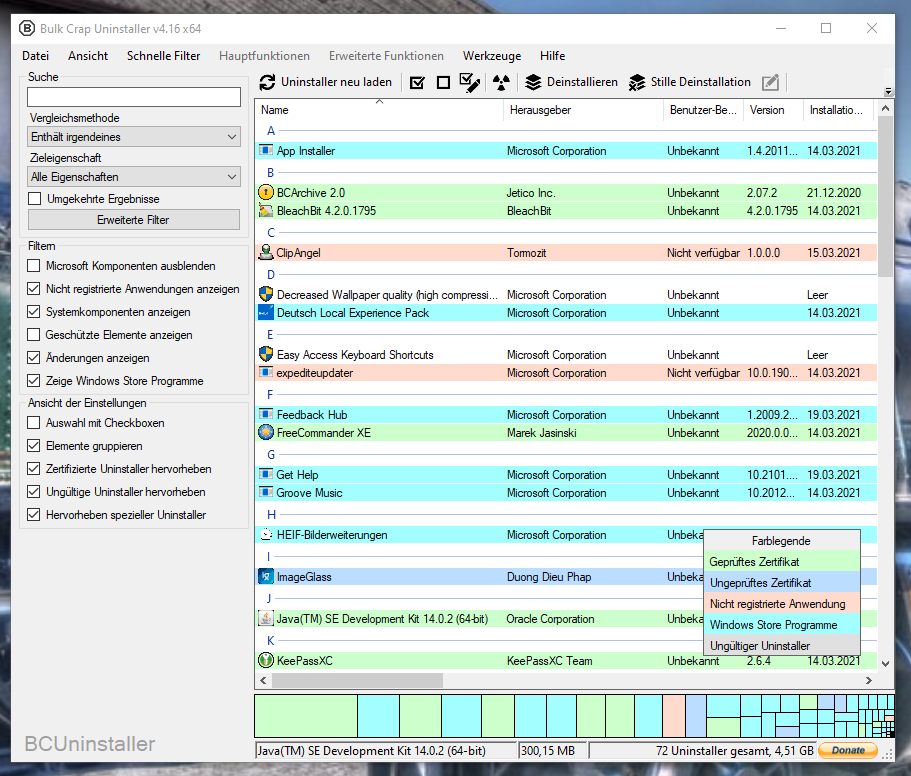
Task: Collapse group header G
Action: click(x=271, y=455)
